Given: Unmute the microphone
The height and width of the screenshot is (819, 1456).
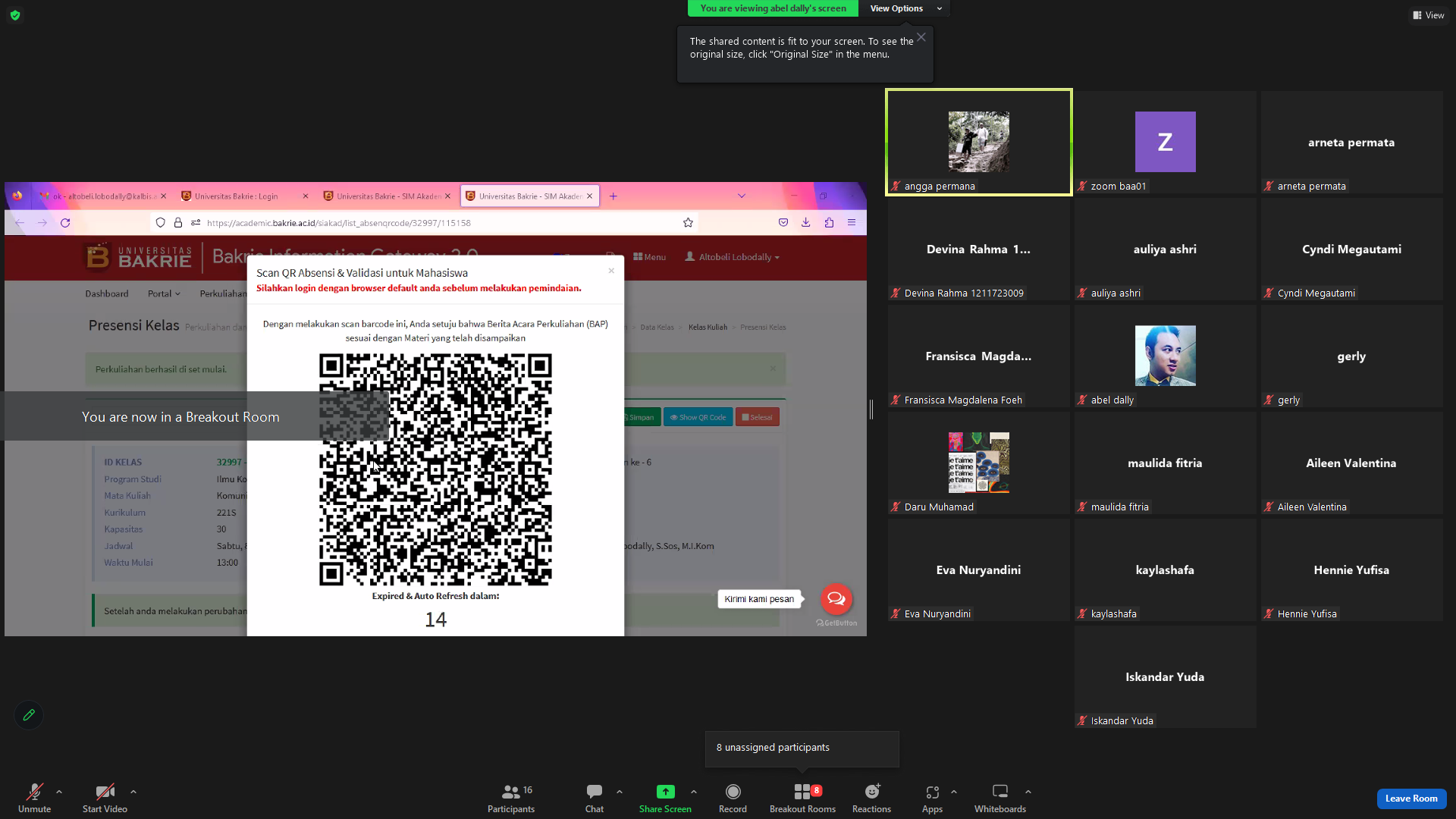Looking at the screenshot, I should click(x=34, y=798).
